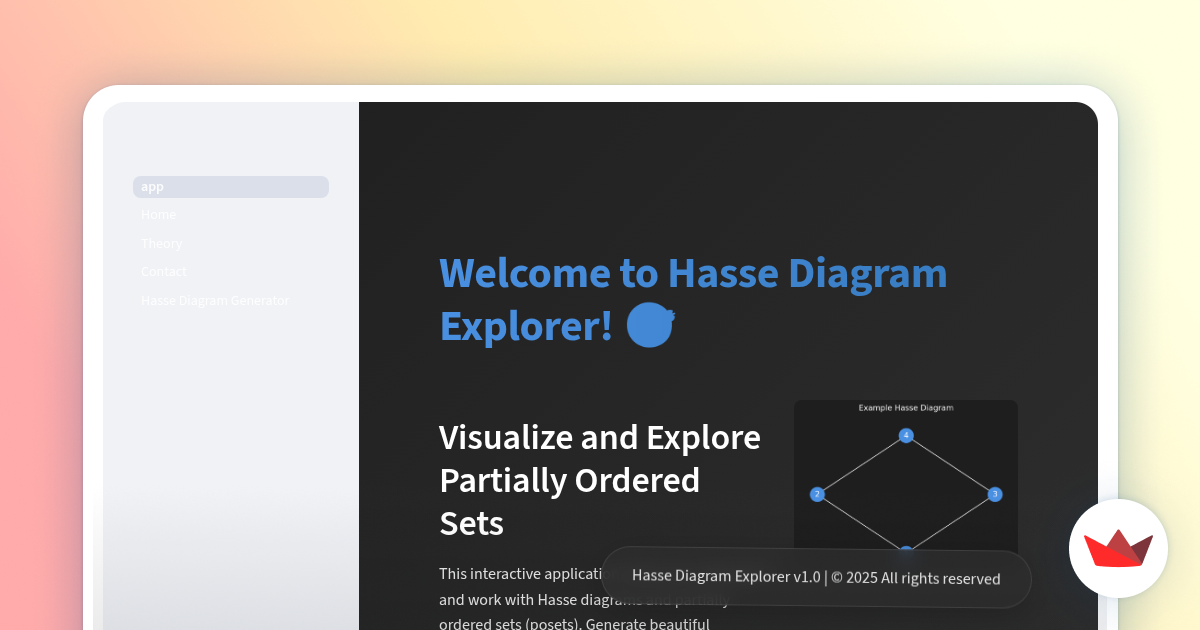Screen dimensions: 1200x630
Task: Activate the Theory sidebar item
Action: (x=161, y=243)
